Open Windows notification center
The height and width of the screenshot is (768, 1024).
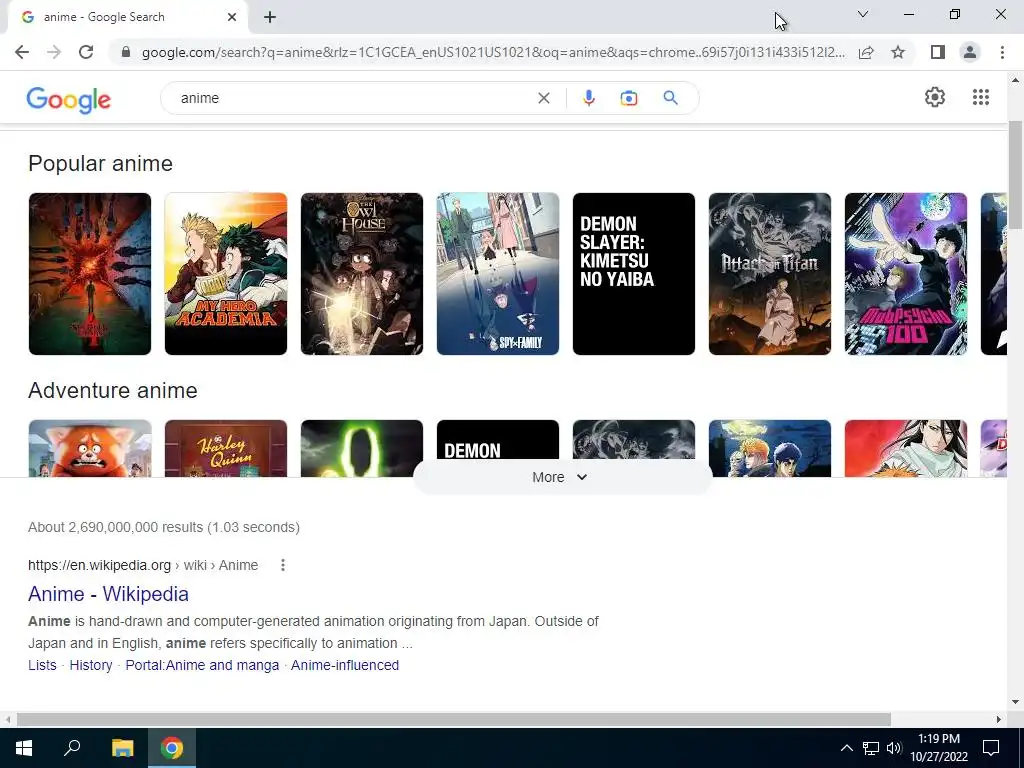pyautogui.click(x=991, y=748)
